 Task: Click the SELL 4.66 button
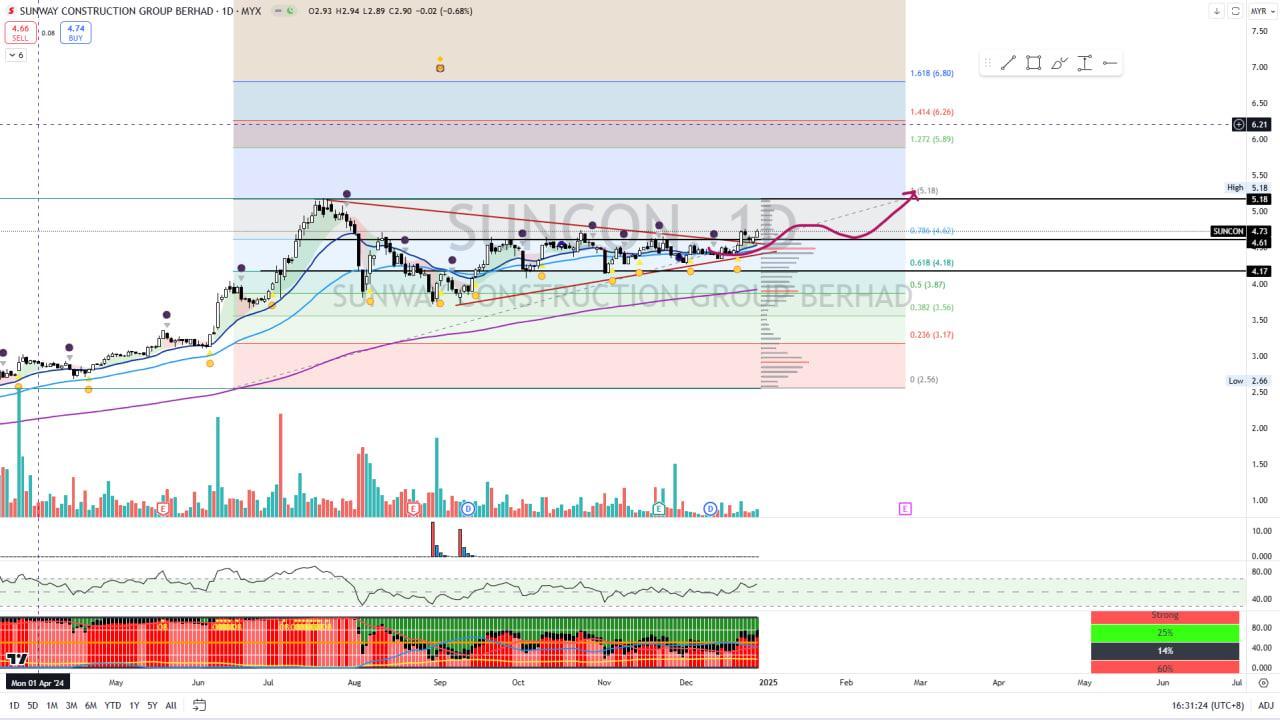tap(20, 33)
